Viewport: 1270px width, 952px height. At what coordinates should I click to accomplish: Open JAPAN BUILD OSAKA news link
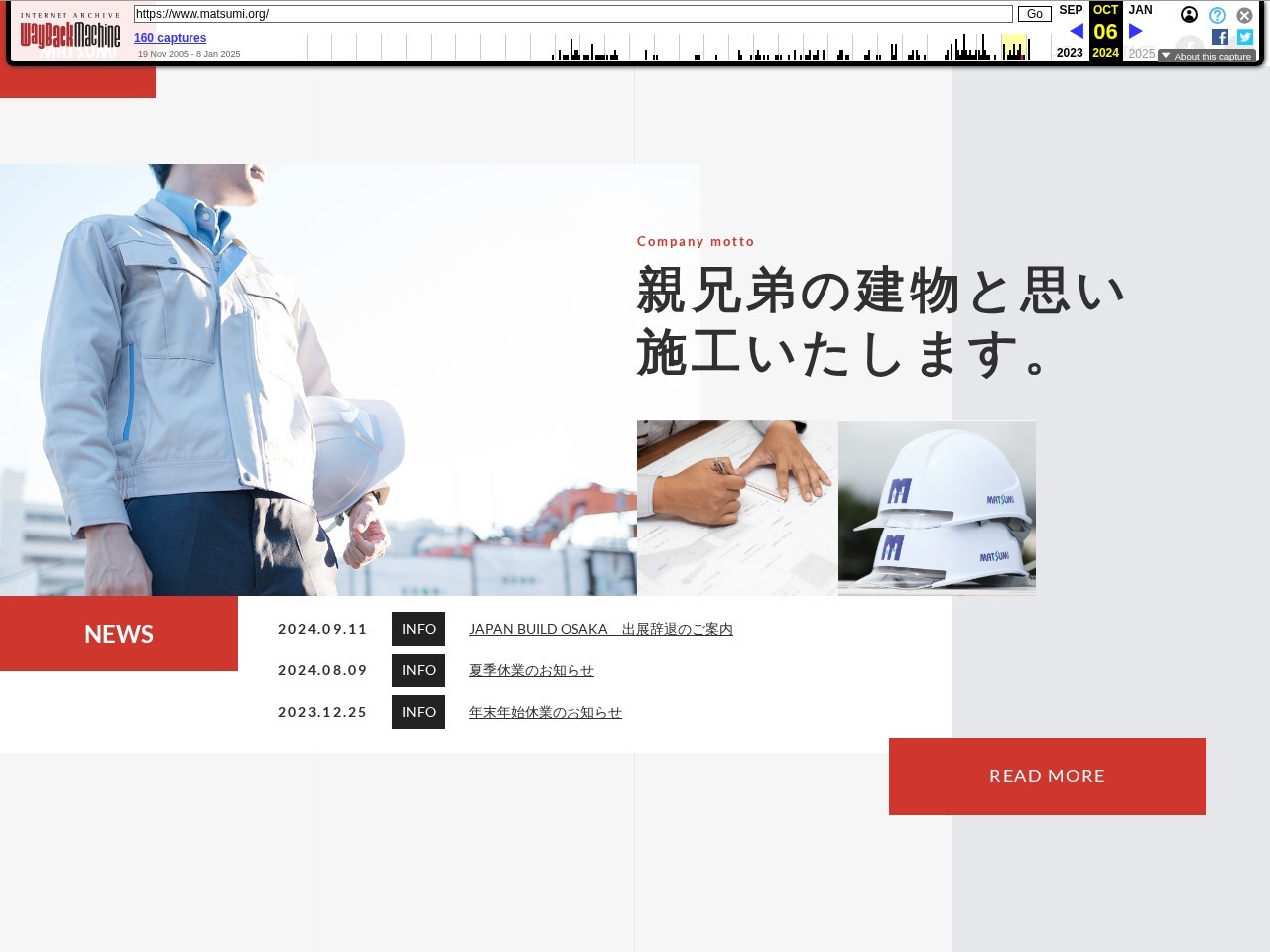[600, 629]
